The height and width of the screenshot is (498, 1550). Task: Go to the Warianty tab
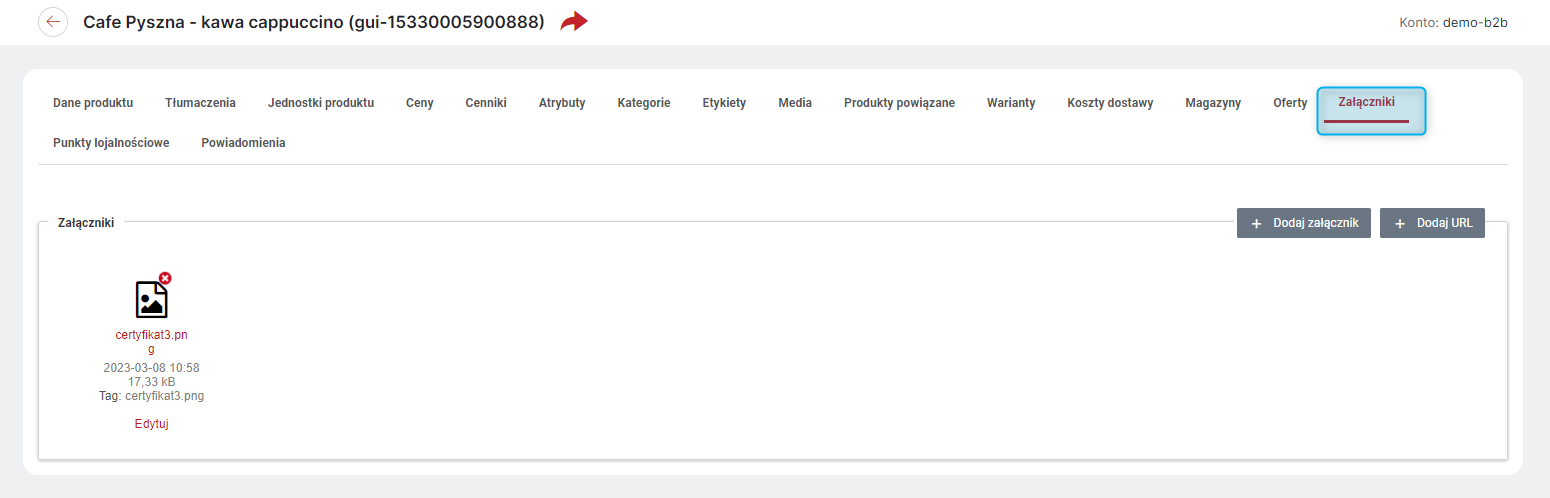pyautogui.click(x=1011, y=103)
